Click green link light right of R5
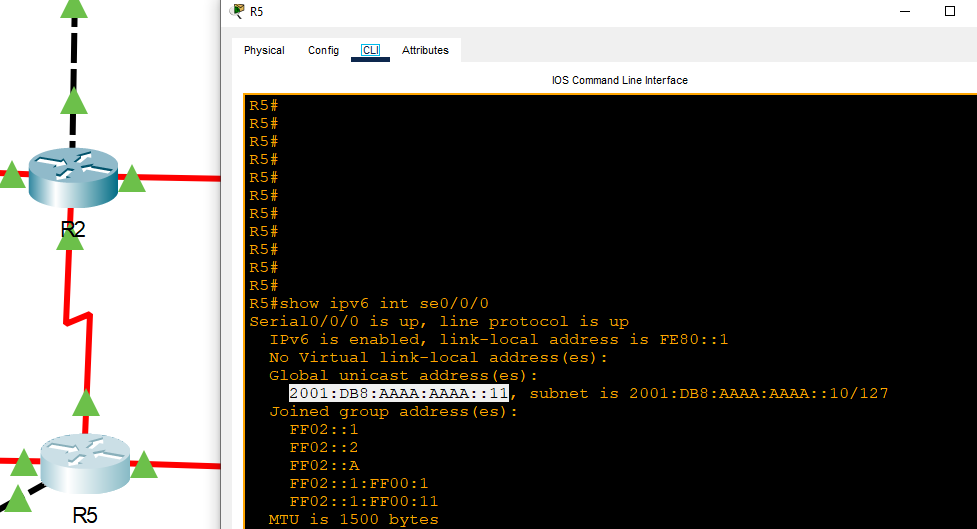977x529 pixels. coord(145,464)
